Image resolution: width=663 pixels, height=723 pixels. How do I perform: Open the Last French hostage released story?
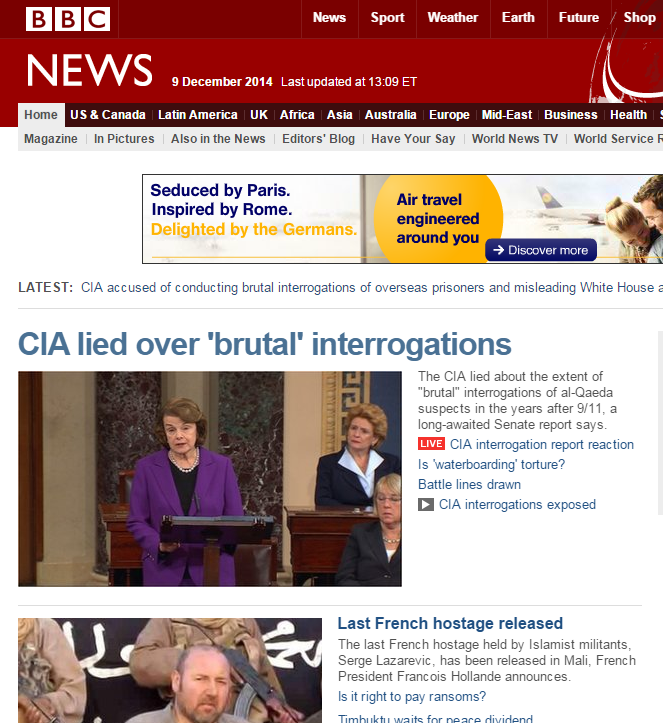450,623
